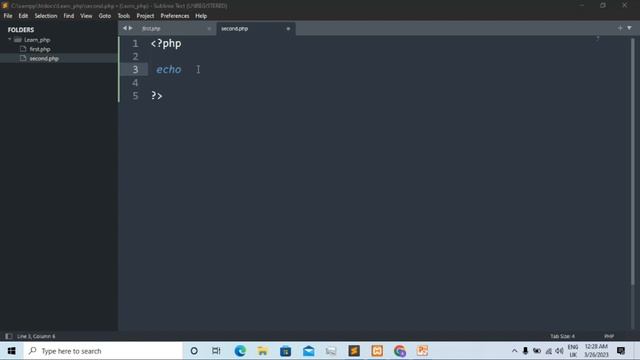Open the Project menu

(145, 16)
